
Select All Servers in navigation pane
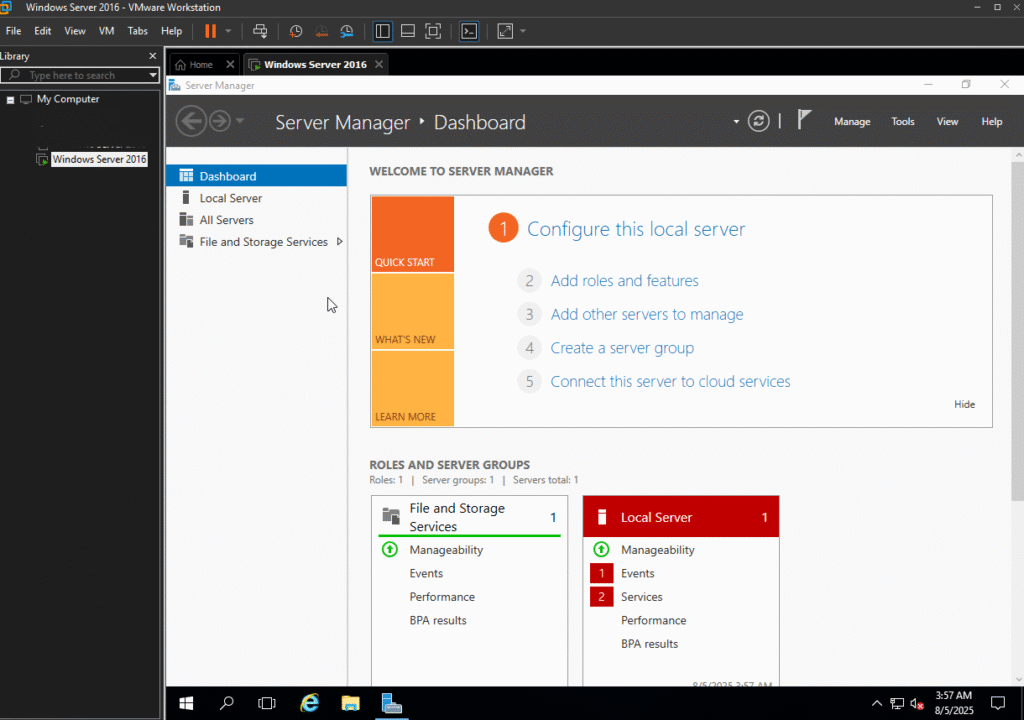point(257,220)
